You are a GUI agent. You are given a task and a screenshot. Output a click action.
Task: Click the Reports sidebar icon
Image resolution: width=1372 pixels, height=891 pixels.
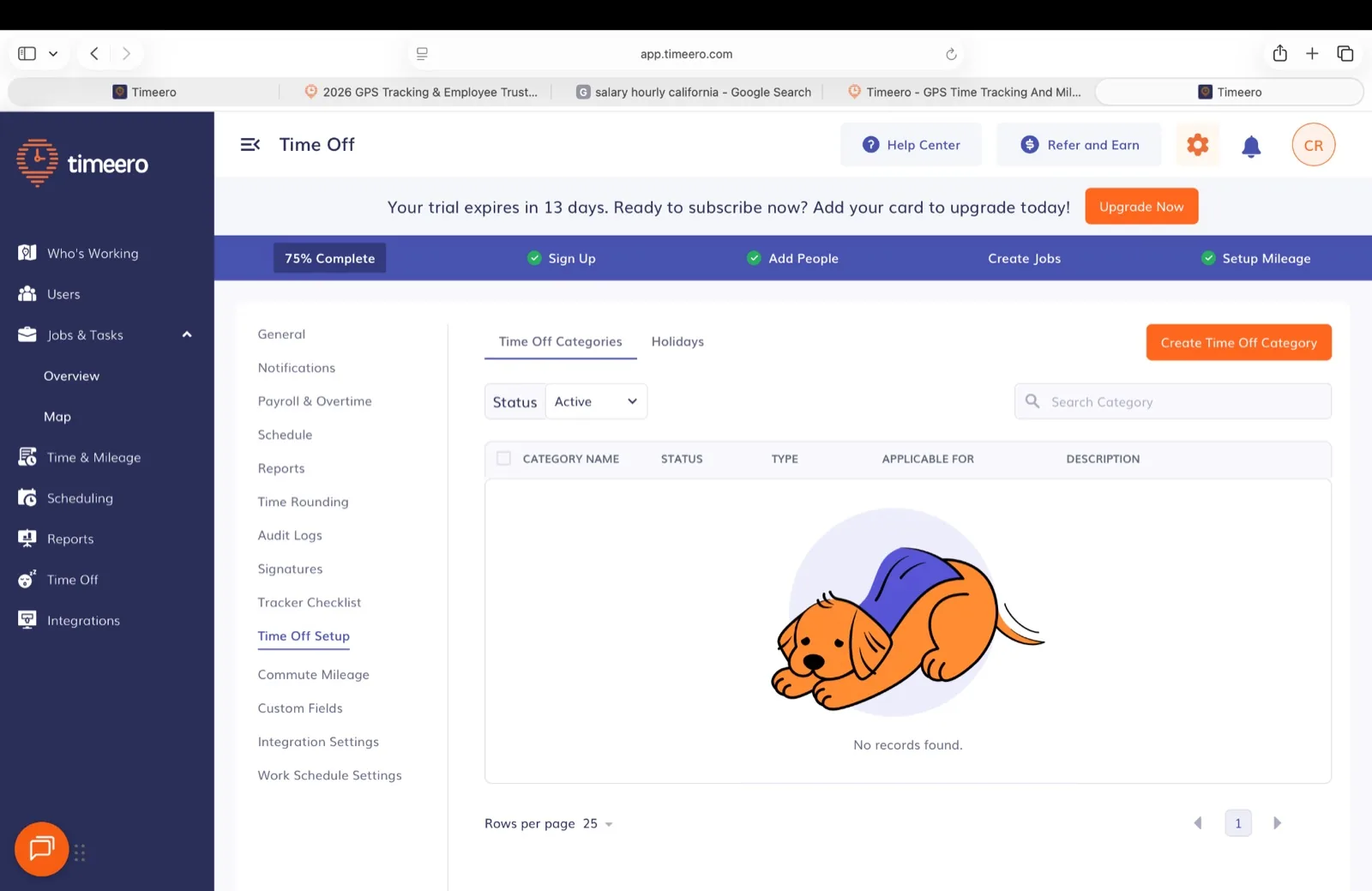(27, 539)
